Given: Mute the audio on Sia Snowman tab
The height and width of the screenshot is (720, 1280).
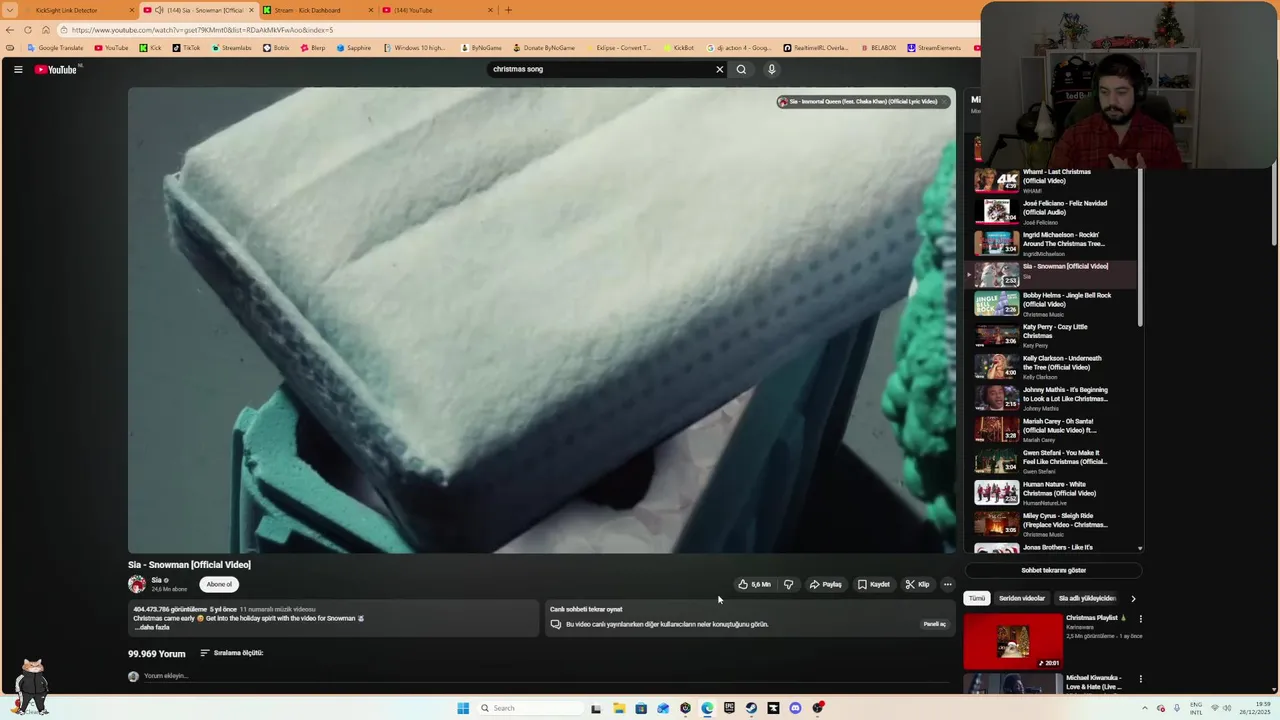Looking at the screenshot, I should coord(159,10).
